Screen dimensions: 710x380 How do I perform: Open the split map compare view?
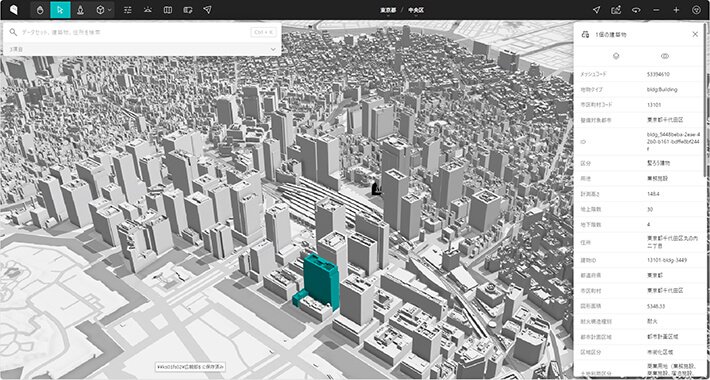click(x=168, y=10)
